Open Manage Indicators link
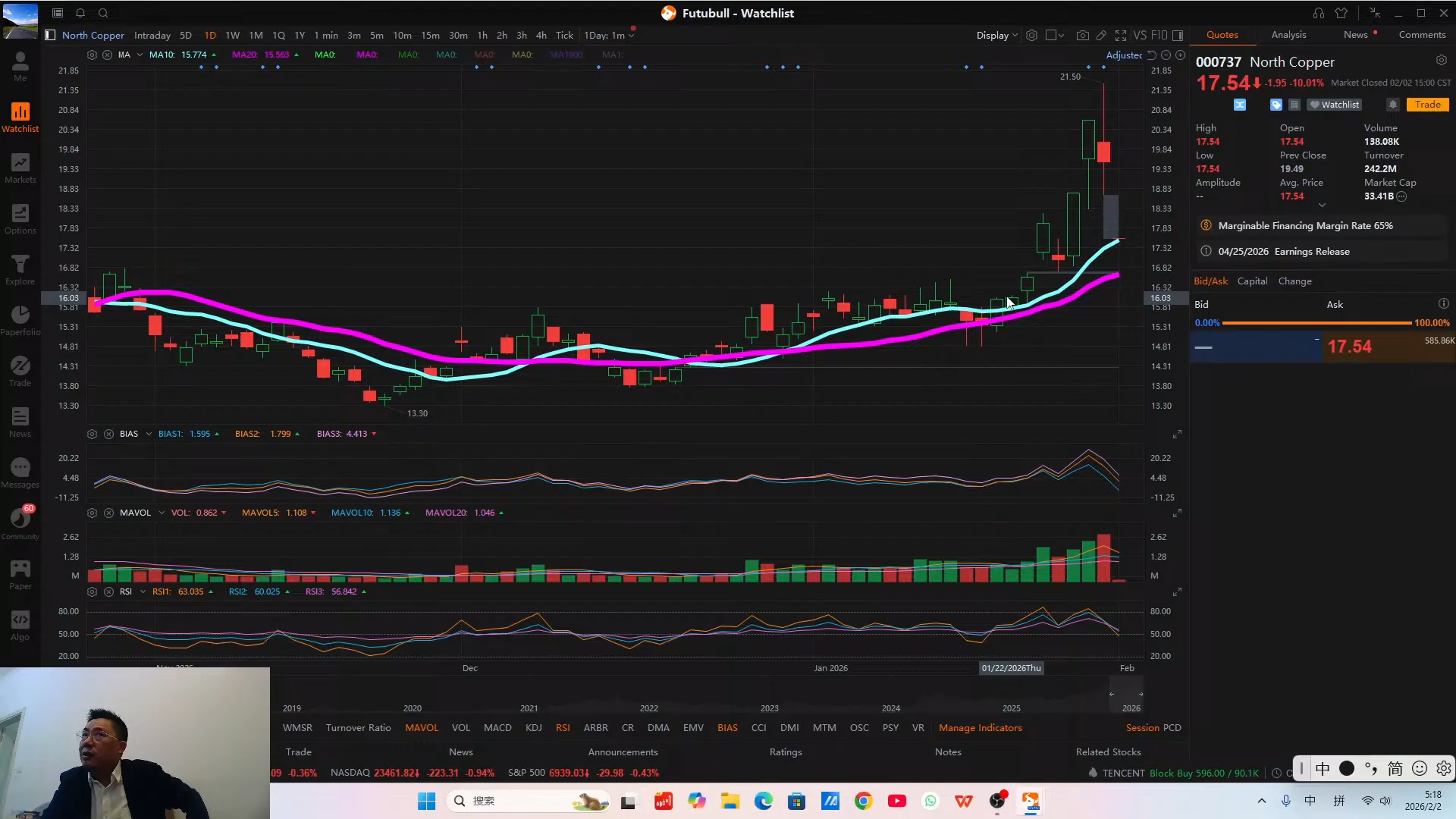1456x819 pixels. 980,727
